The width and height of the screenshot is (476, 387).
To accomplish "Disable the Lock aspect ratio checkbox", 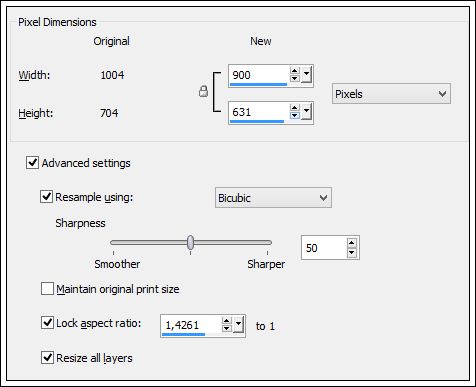I will point(47,323).
